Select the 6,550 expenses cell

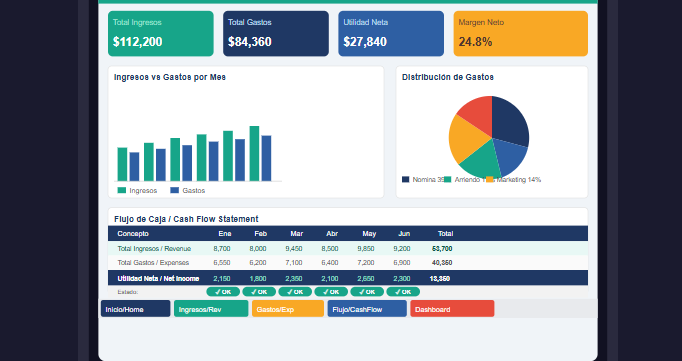click(222, 263)
